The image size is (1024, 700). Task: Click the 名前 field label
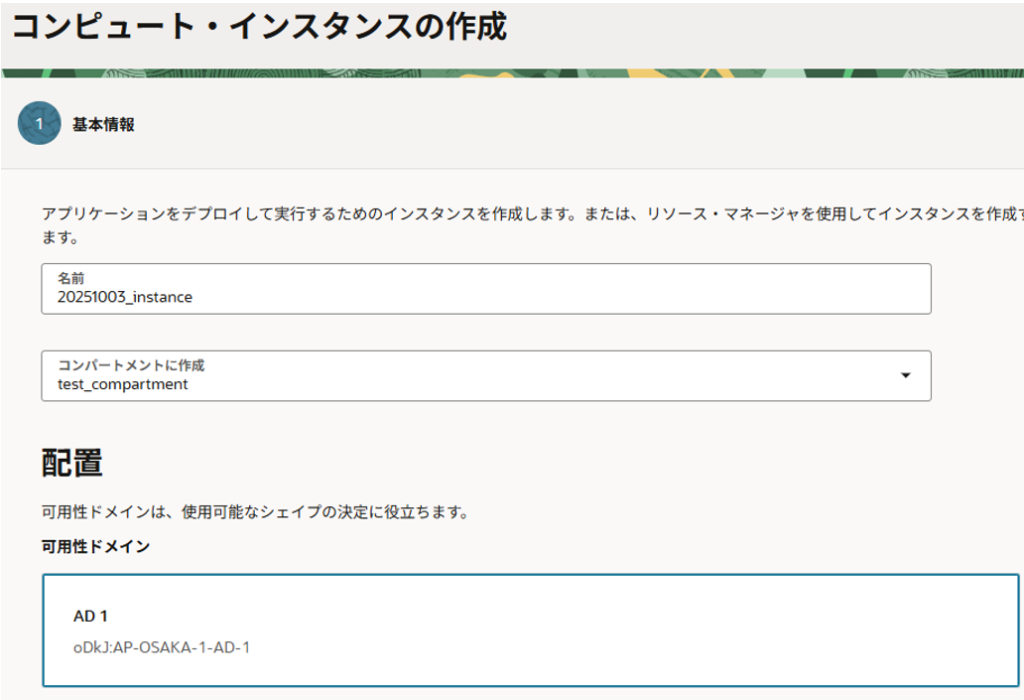[70, 279]
